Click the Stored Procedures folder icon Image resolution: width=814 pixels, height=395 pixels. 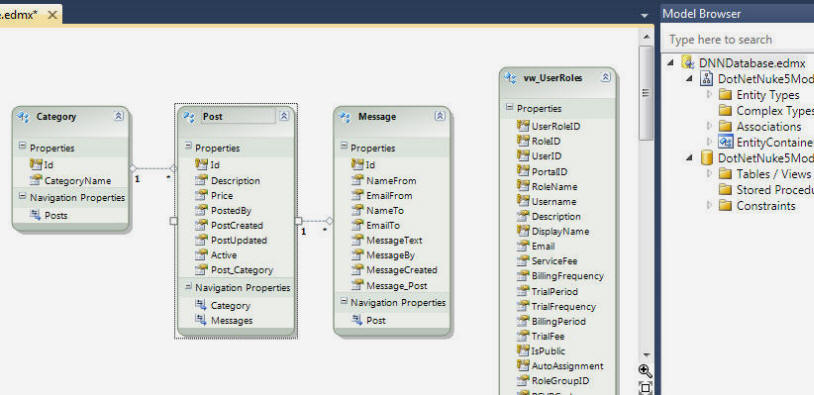(x=725, y=189)
